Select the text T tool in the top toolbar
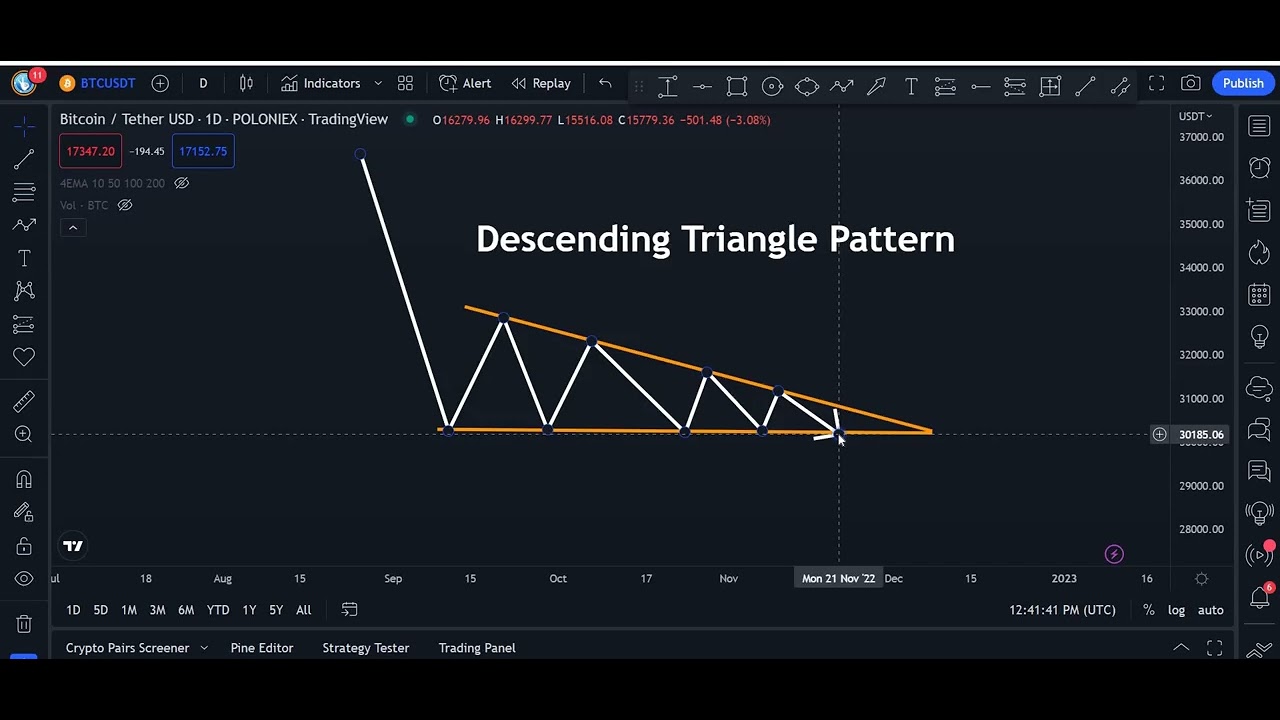1280x720 pixels. 911,87
